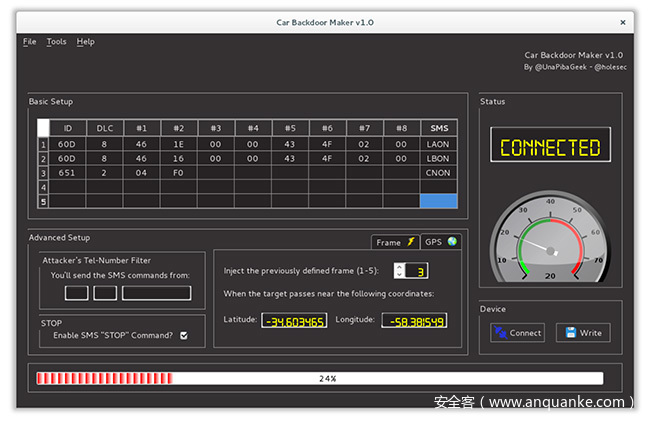Select row header 3 in the frame table
The width and height of the screenshot is (650, 421).
43,172
